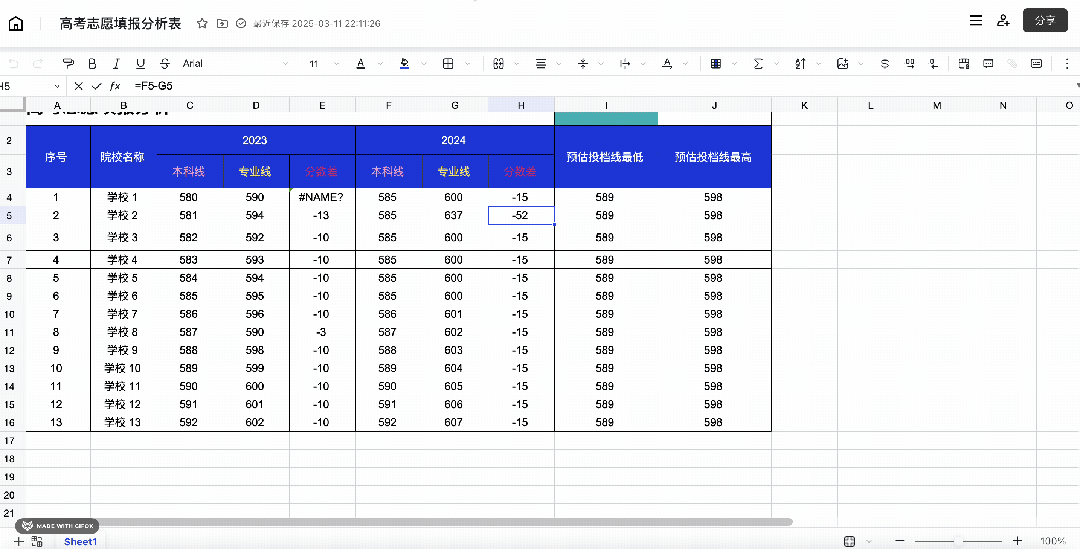
Task: Click the insert function fx icon
Action: [115, 86]
